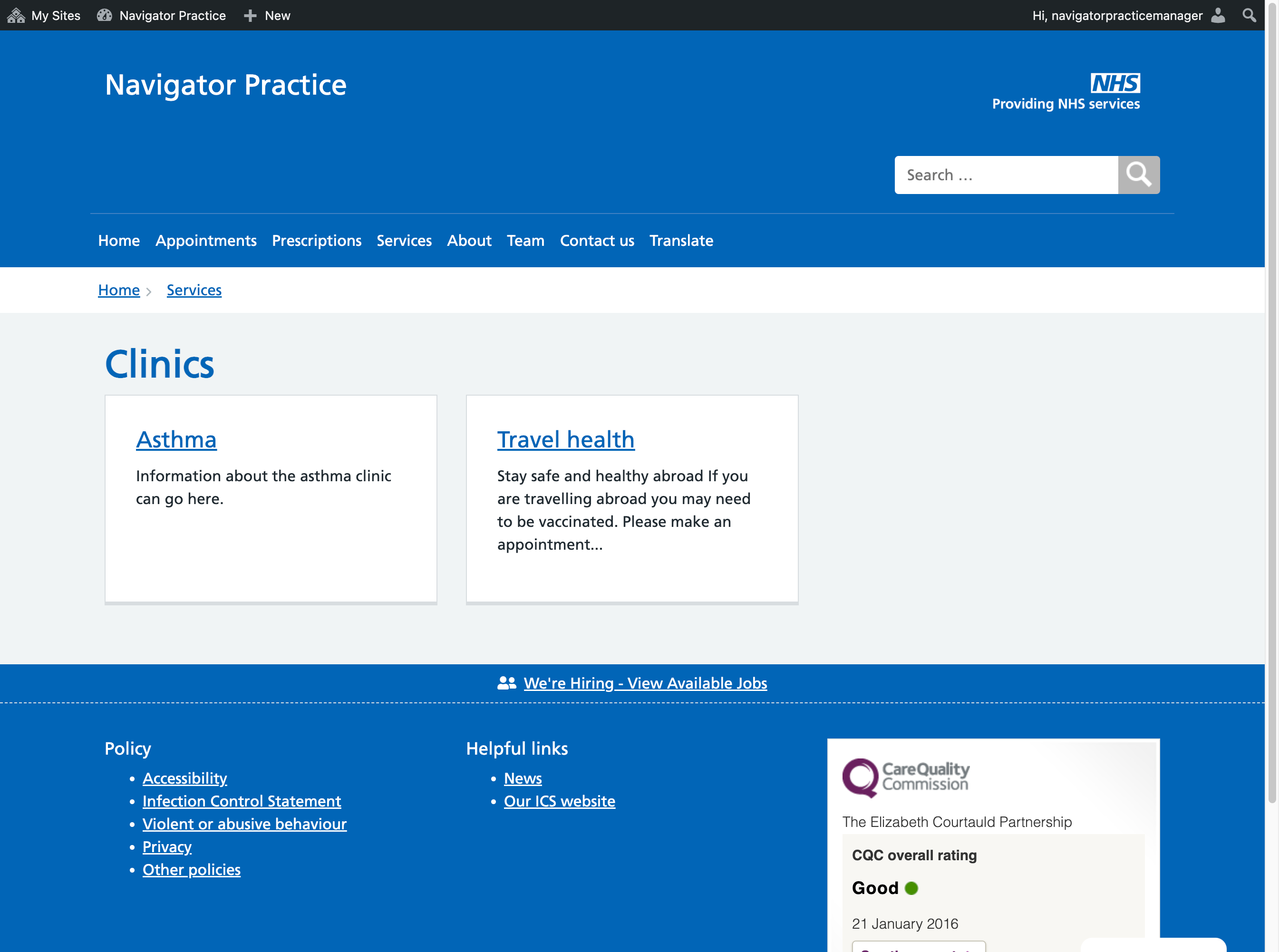Click the Home breadcrumb link

119,290
